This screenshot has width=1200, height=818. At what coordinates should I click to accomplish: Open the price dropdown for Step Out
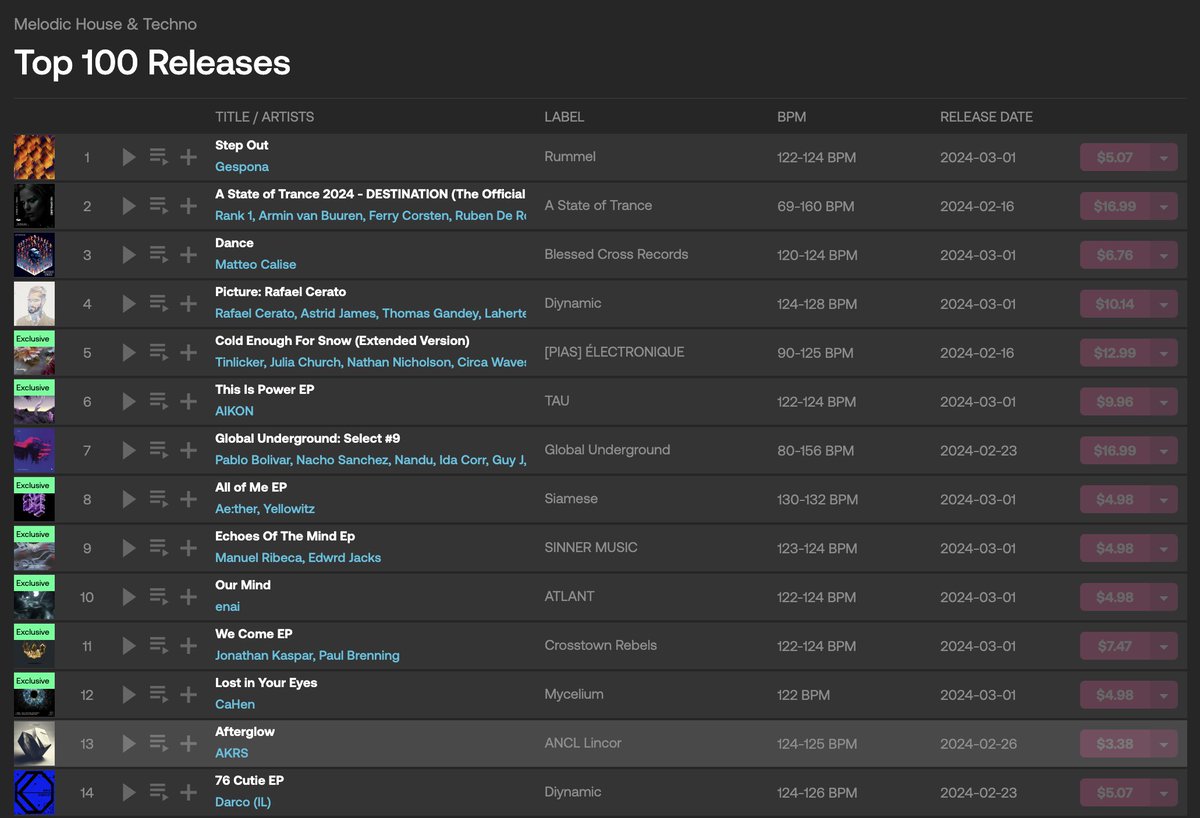click(1165, 157)
